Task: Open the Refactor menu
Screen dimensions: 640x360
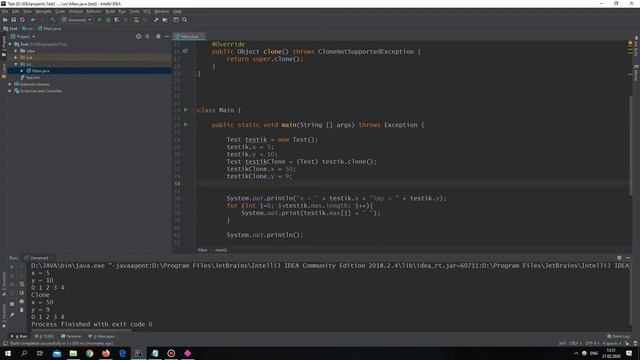Action: pyautogui.click(x=94, y=11)
